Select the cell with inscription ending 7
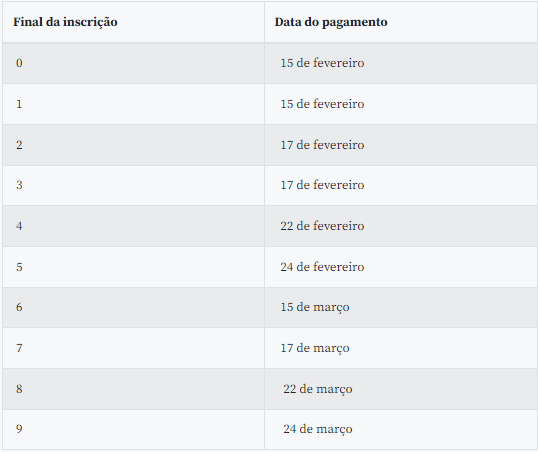The width and height of the screenshot is (538, 452). coord(133,348)
